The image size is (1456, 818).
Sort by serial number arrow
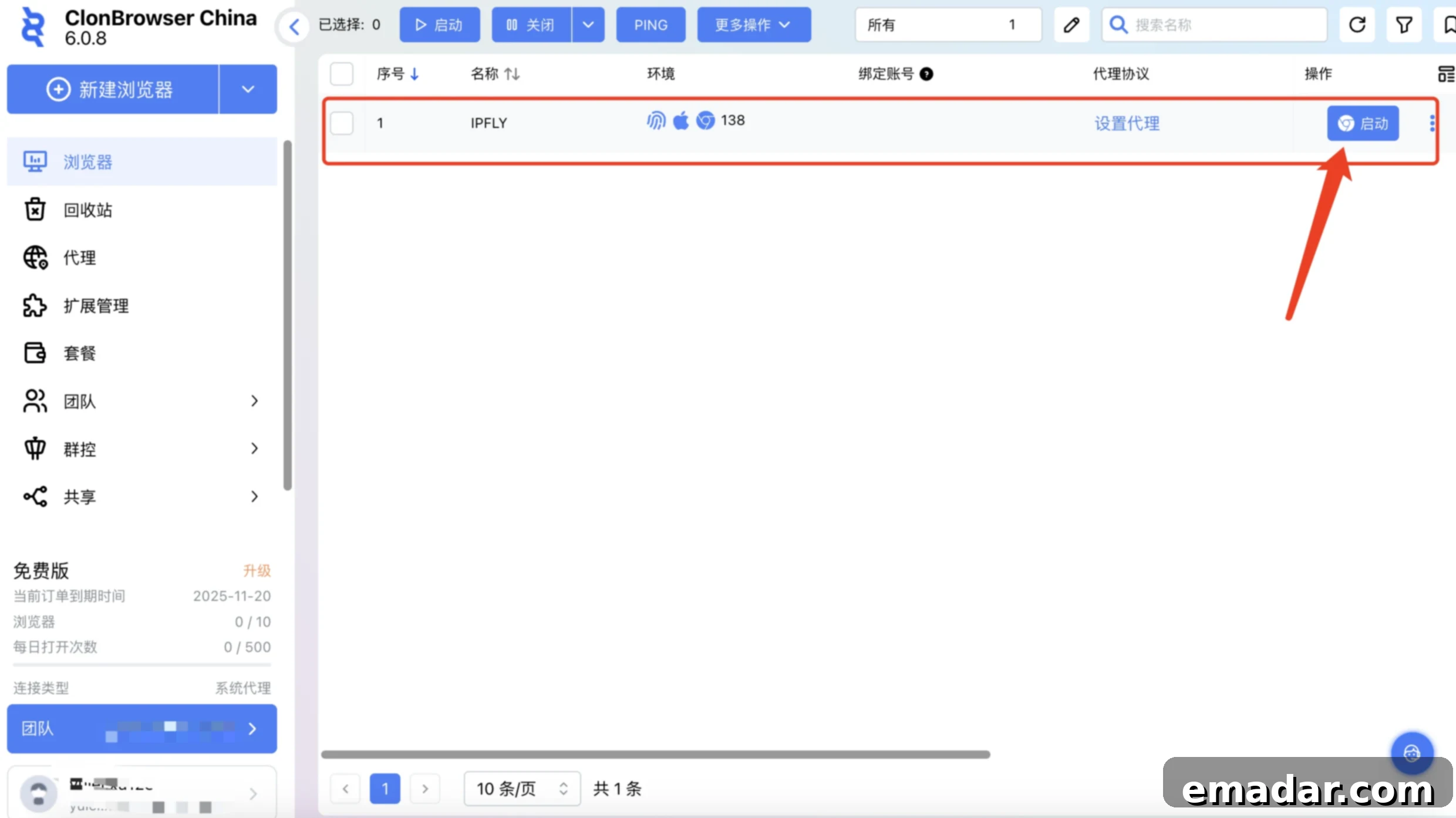point(414,74)
